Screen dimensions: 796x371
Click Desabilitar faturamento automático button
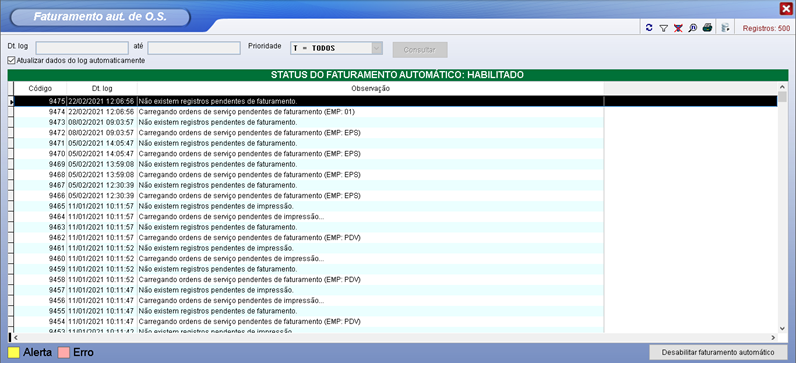tap(718, 352)
